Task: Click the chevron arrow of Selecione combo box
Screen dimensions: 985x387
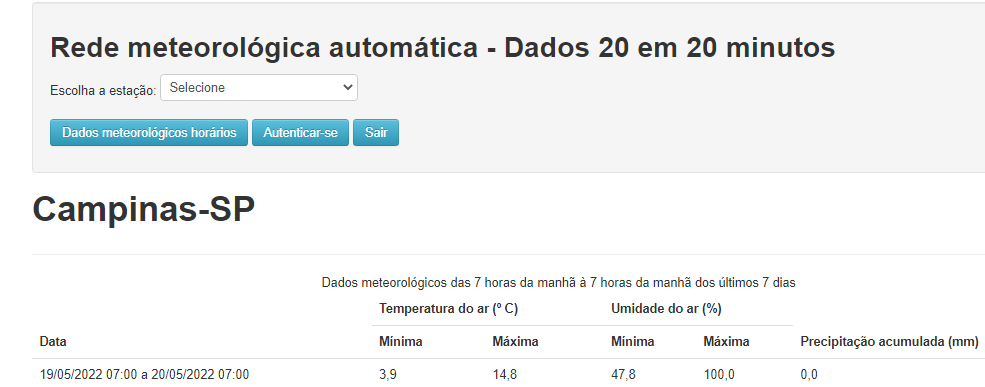Action: [347, 88]
